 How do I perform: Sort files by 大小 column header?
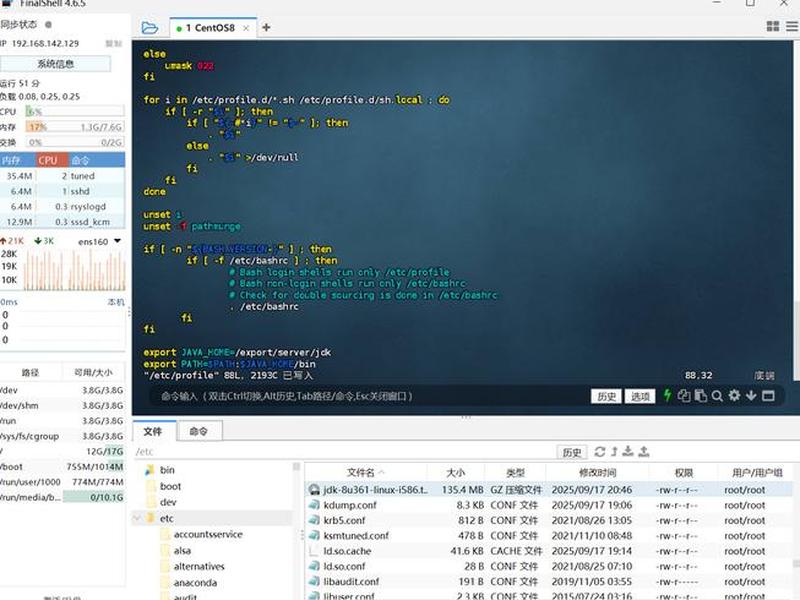(455, 473)
